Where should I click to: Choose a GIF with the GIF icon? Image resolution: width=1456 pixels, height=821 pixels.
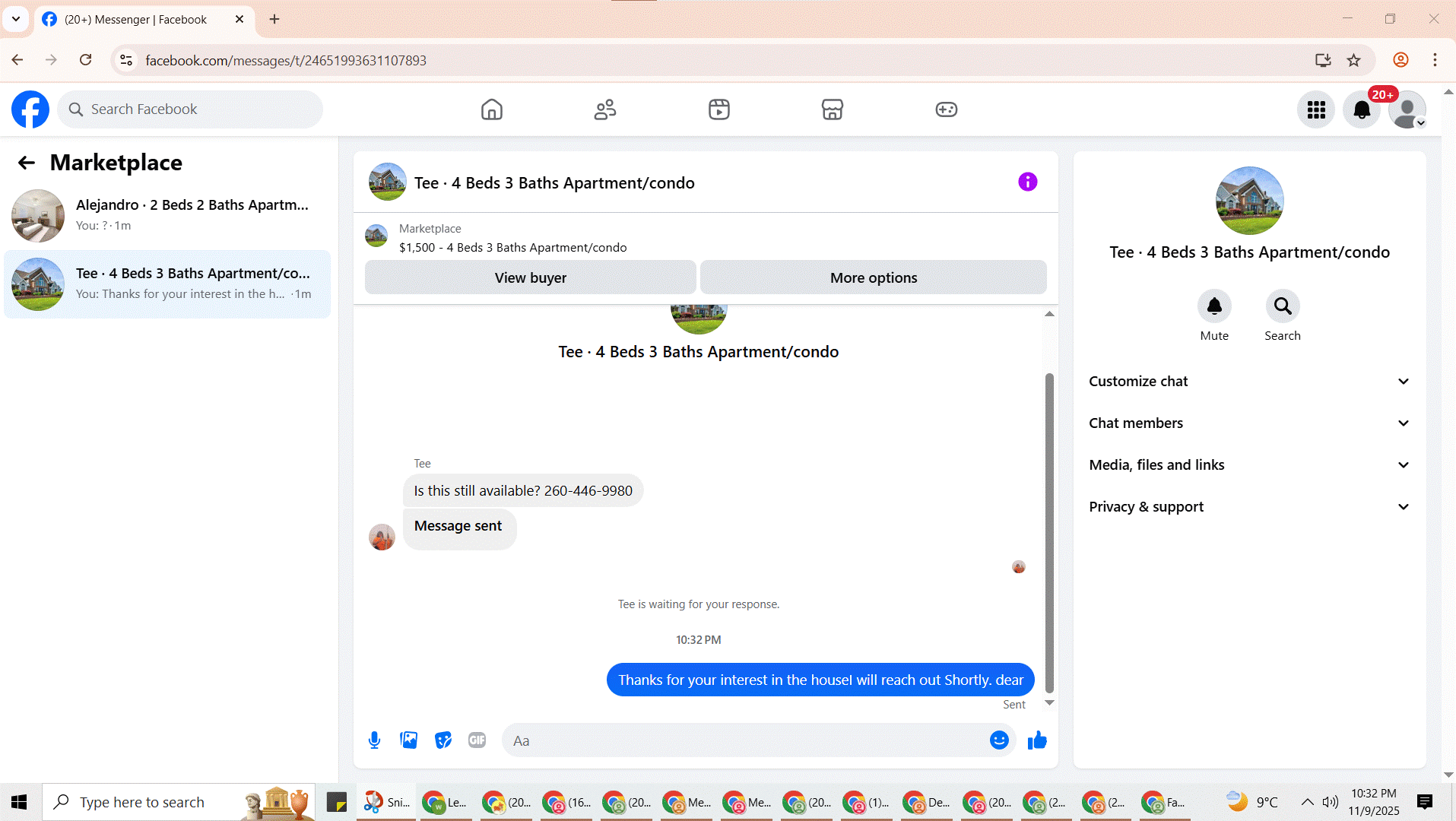coord(477,740)
